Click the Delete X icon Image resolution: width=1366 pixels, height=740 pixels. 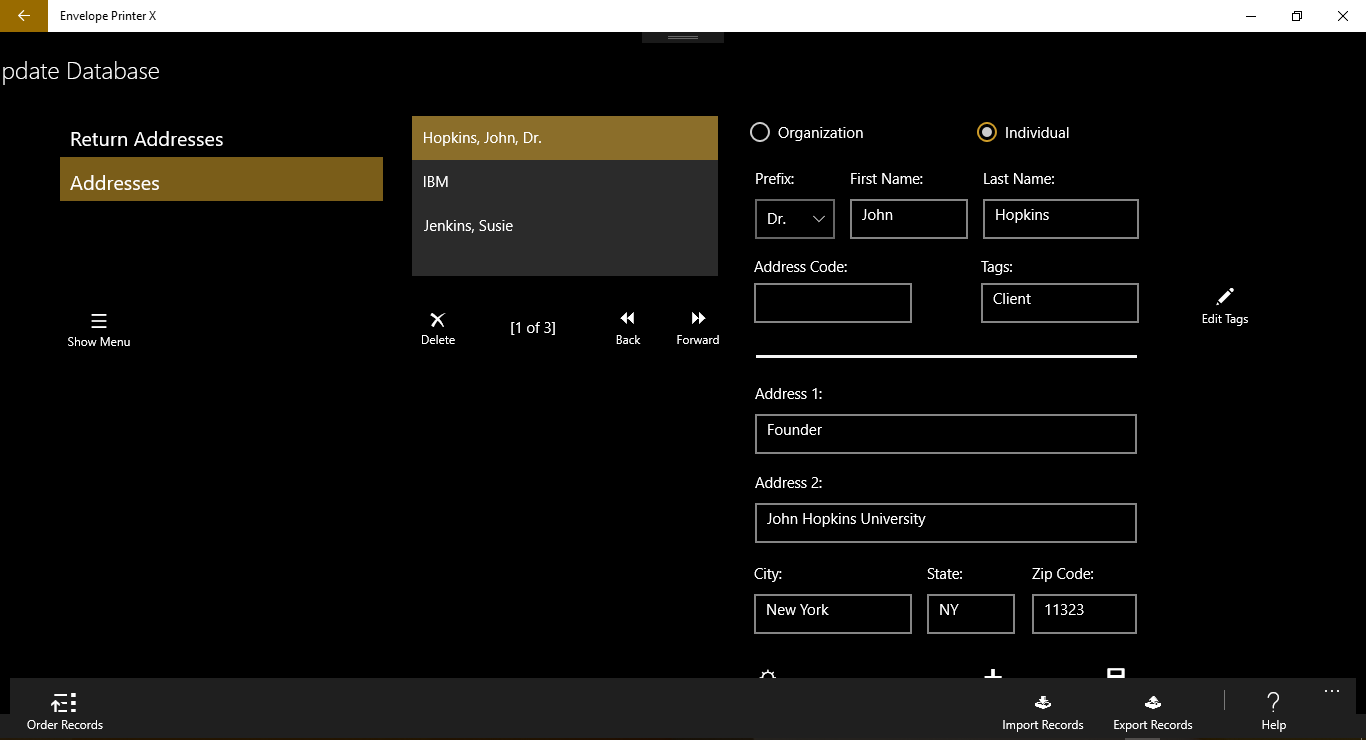437,320
